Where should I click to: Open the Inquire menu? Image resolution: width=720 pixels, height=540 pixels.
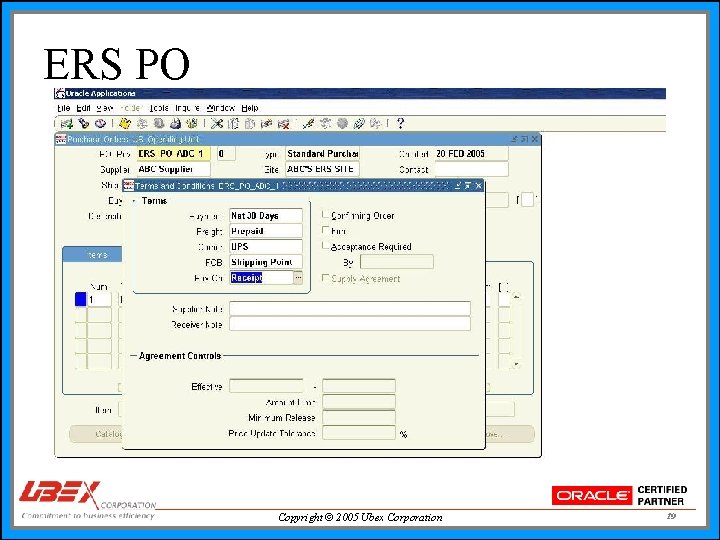point(187,108)
